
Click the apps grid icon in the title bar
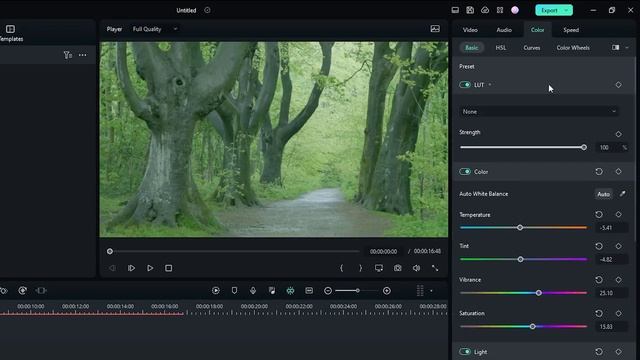[500, 10]
